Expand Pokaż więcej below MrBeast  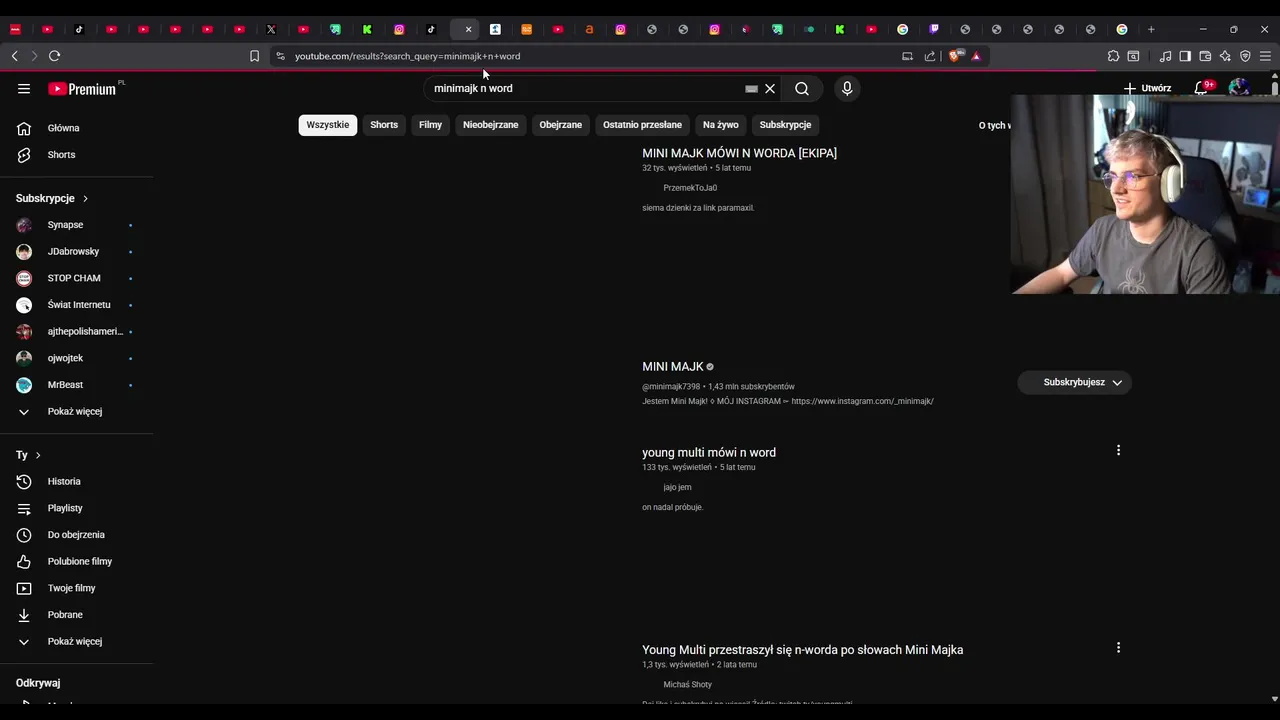pyautogui.click(x=77, y=411)
